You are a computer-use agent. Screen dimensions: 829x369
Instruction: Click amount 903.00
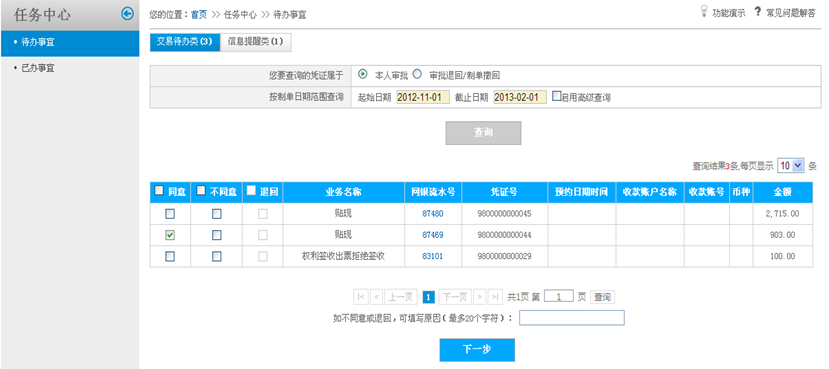[x=782, y=235]
